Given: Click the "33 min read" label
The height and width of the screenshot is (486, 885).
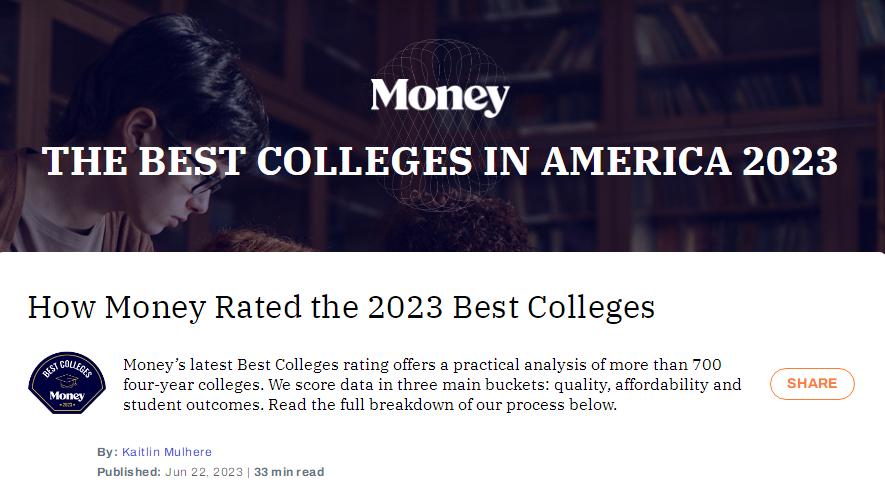Looking at the screenshot, I should (289, 471).
